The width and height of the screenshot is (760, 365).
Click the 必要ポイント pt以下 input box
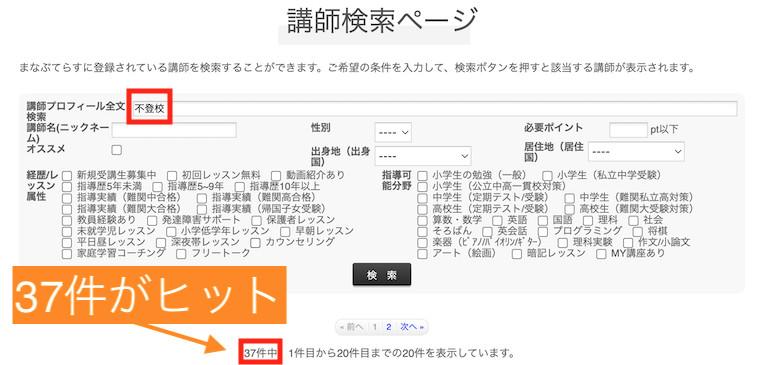(x=629, y=129)
